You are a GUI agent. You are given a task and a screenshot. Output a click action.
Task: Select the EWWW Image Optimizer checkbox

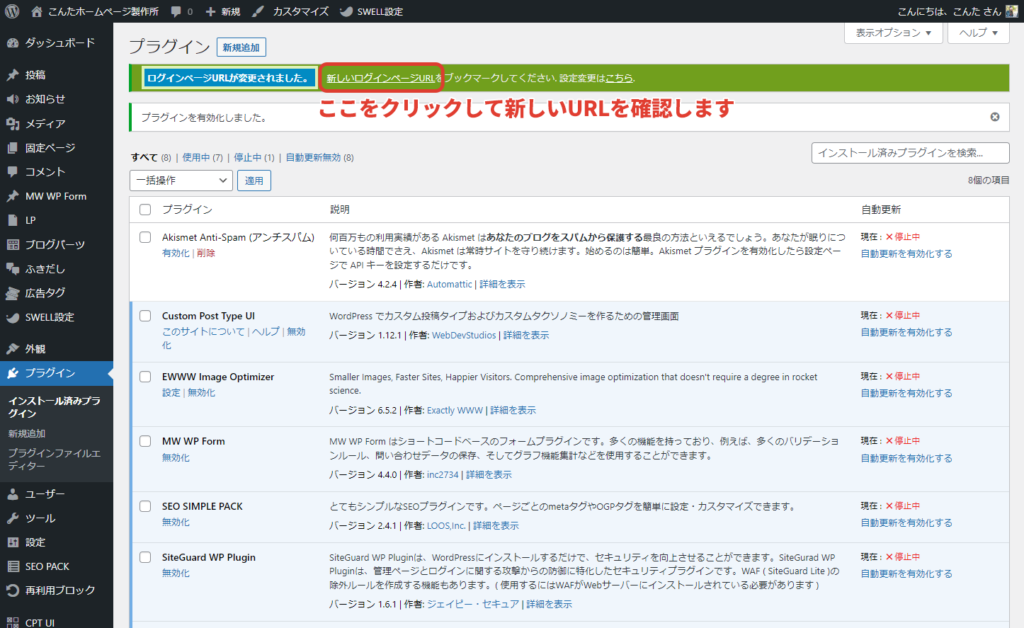pyautogui.click(x=145, y=377)
